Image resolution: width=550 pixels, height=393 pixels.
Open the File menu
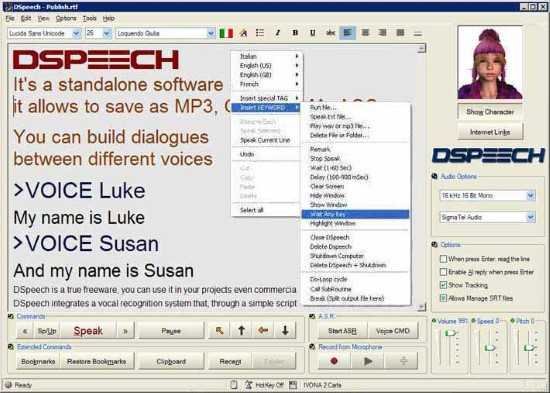tap(10, 18)
